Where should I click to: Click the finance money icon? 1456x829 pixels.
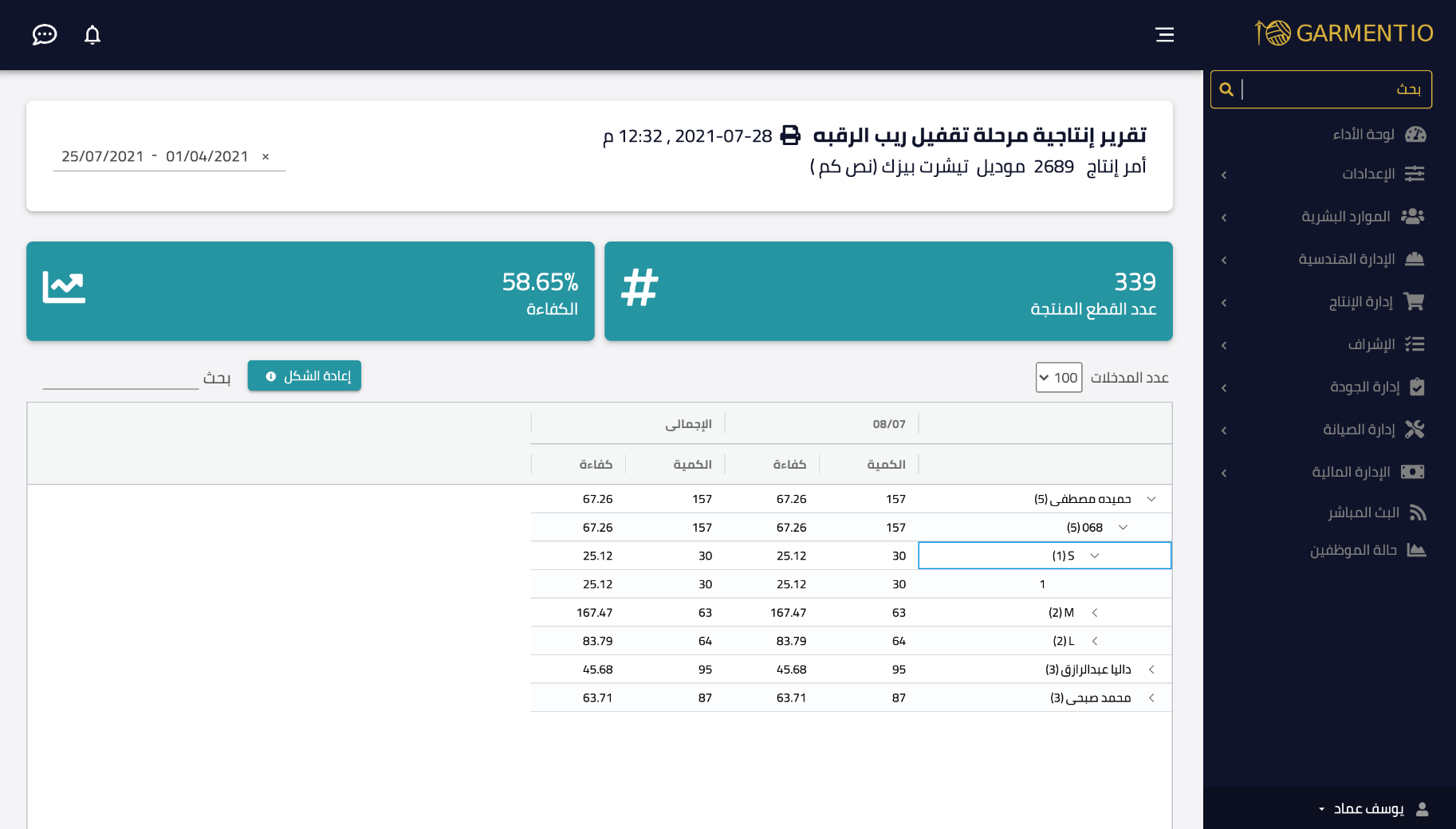pos(1413,472)
